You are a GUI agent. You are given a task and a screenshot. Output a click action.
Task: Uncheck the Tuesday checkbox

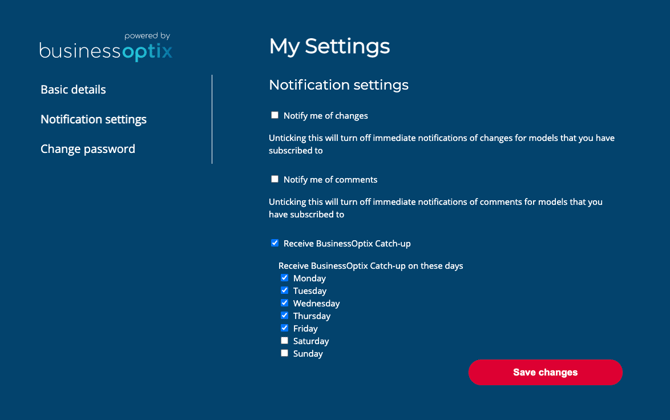[x=284, y=291]
